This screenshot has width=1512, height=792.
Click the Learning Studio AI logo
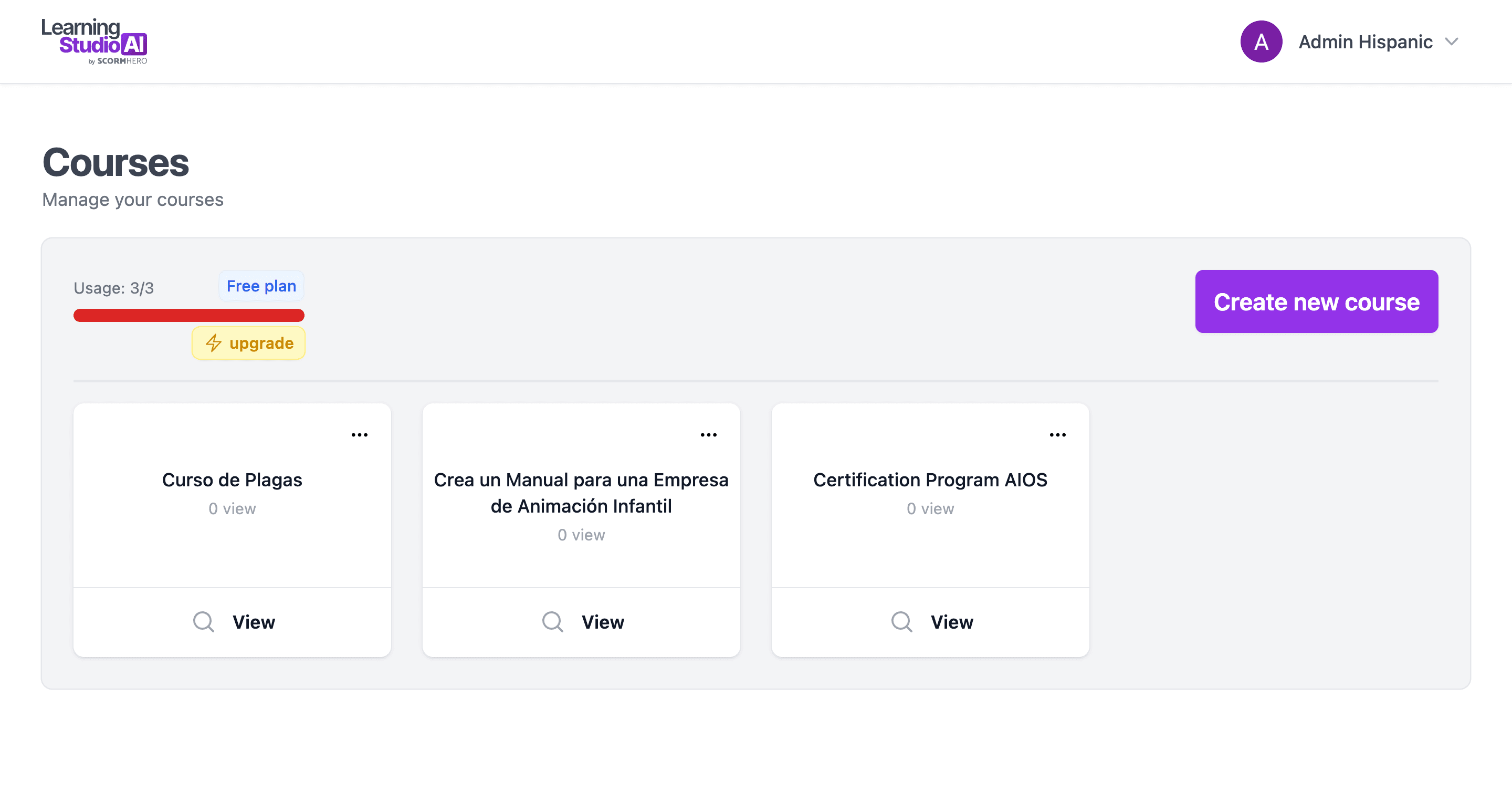pos(94,41)
